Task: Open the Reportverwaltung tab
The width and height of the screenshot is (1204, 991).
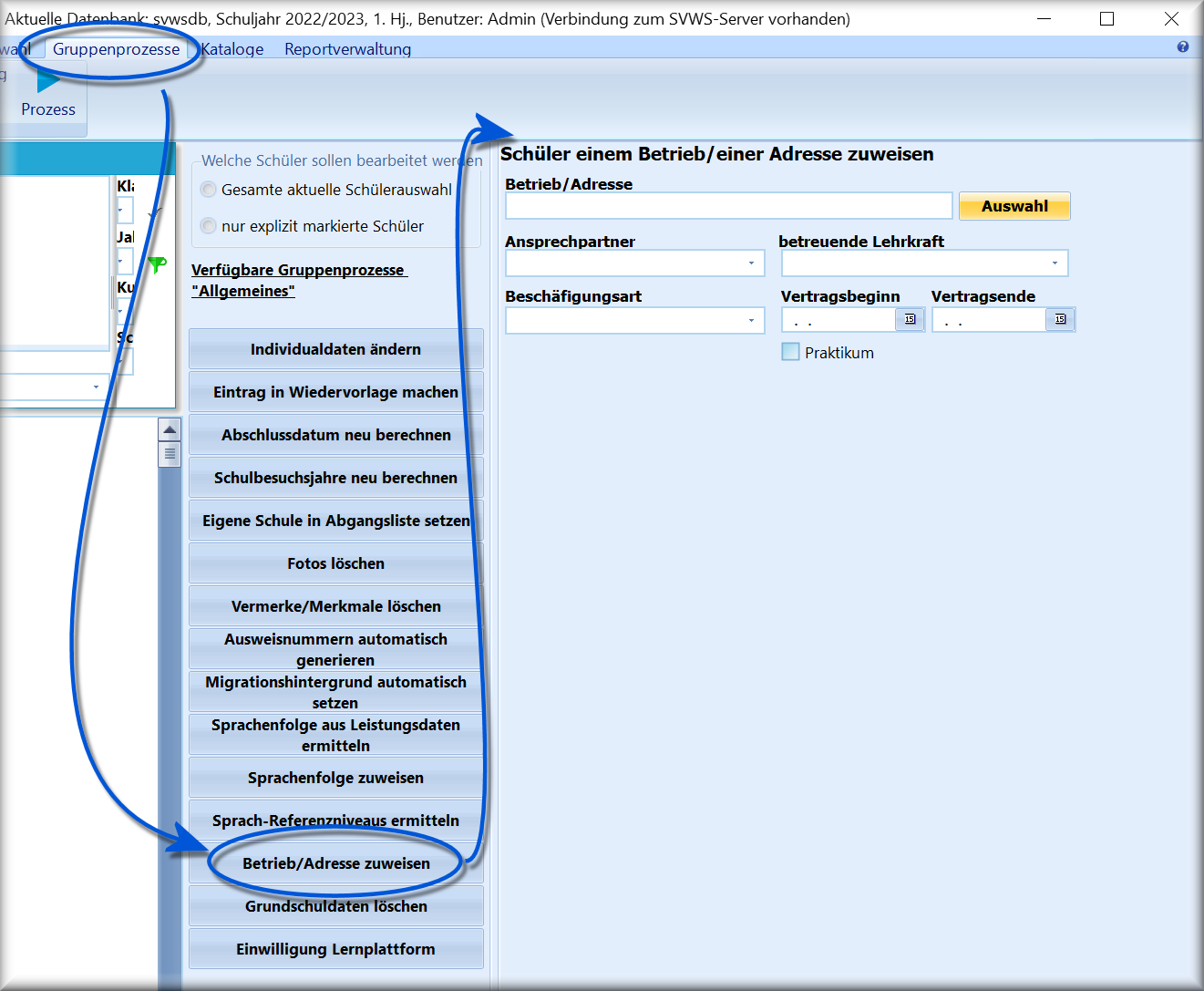Action: (347, 49)
